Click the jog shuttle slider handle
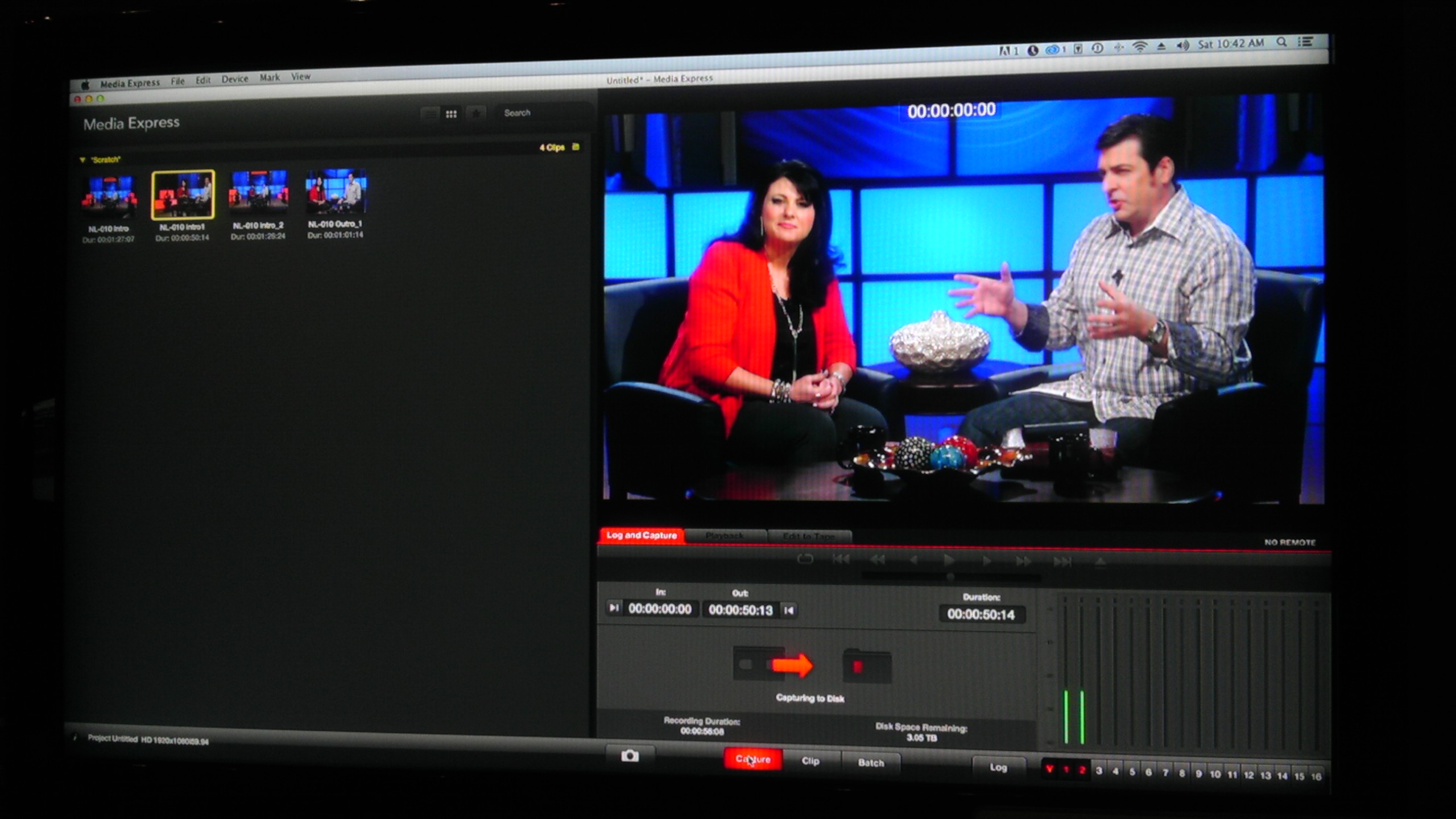The height and width of the screenshot is (819, 1456). [950, 577]
